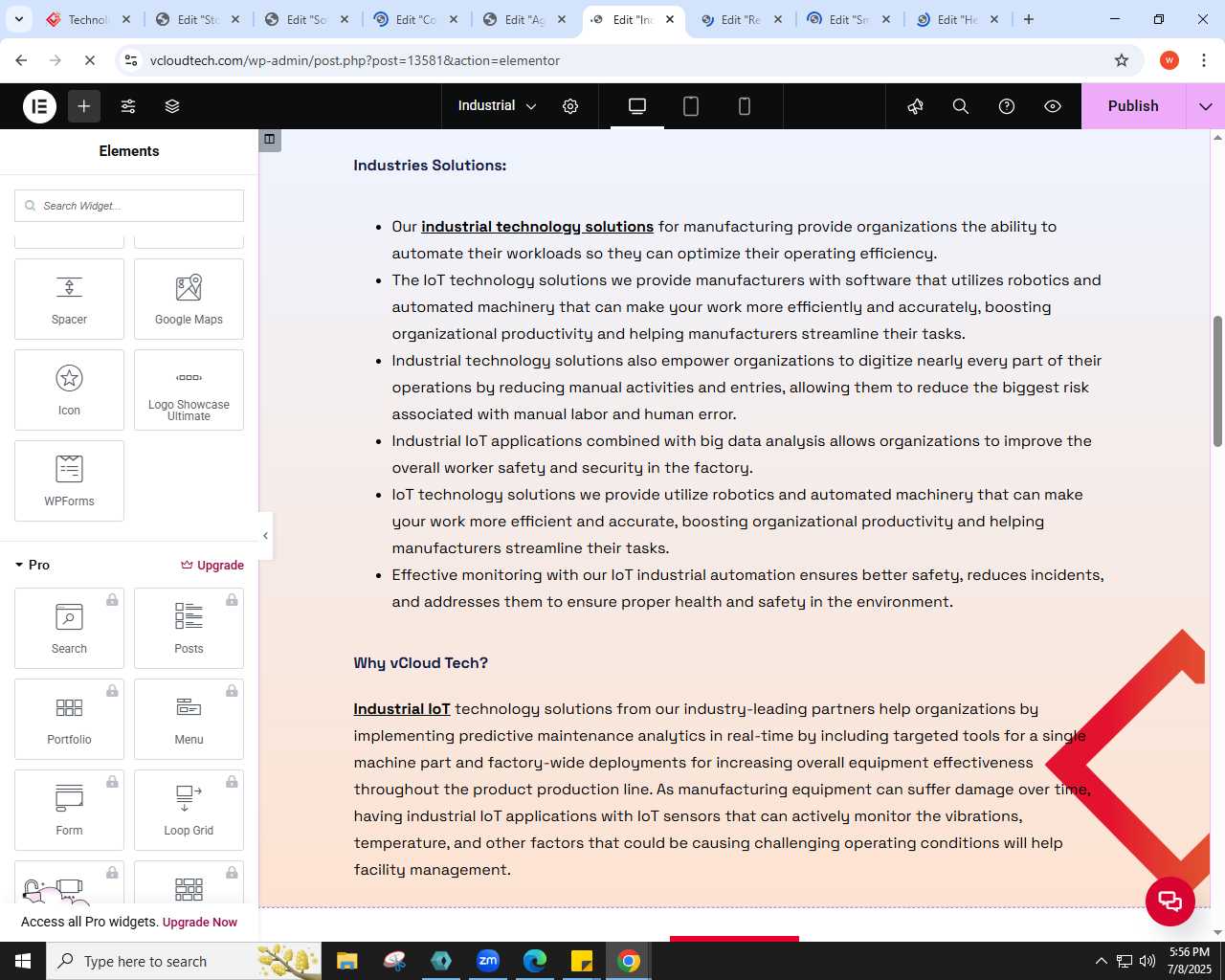Screen dimensions: 1225x980
Task: Switch to the Edit "He tab
Action: click(x=958, y=19)
